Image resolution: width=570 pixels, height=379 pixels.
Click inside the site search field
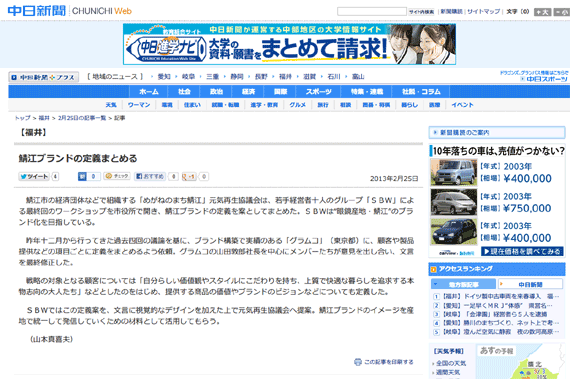pos(372,12)
